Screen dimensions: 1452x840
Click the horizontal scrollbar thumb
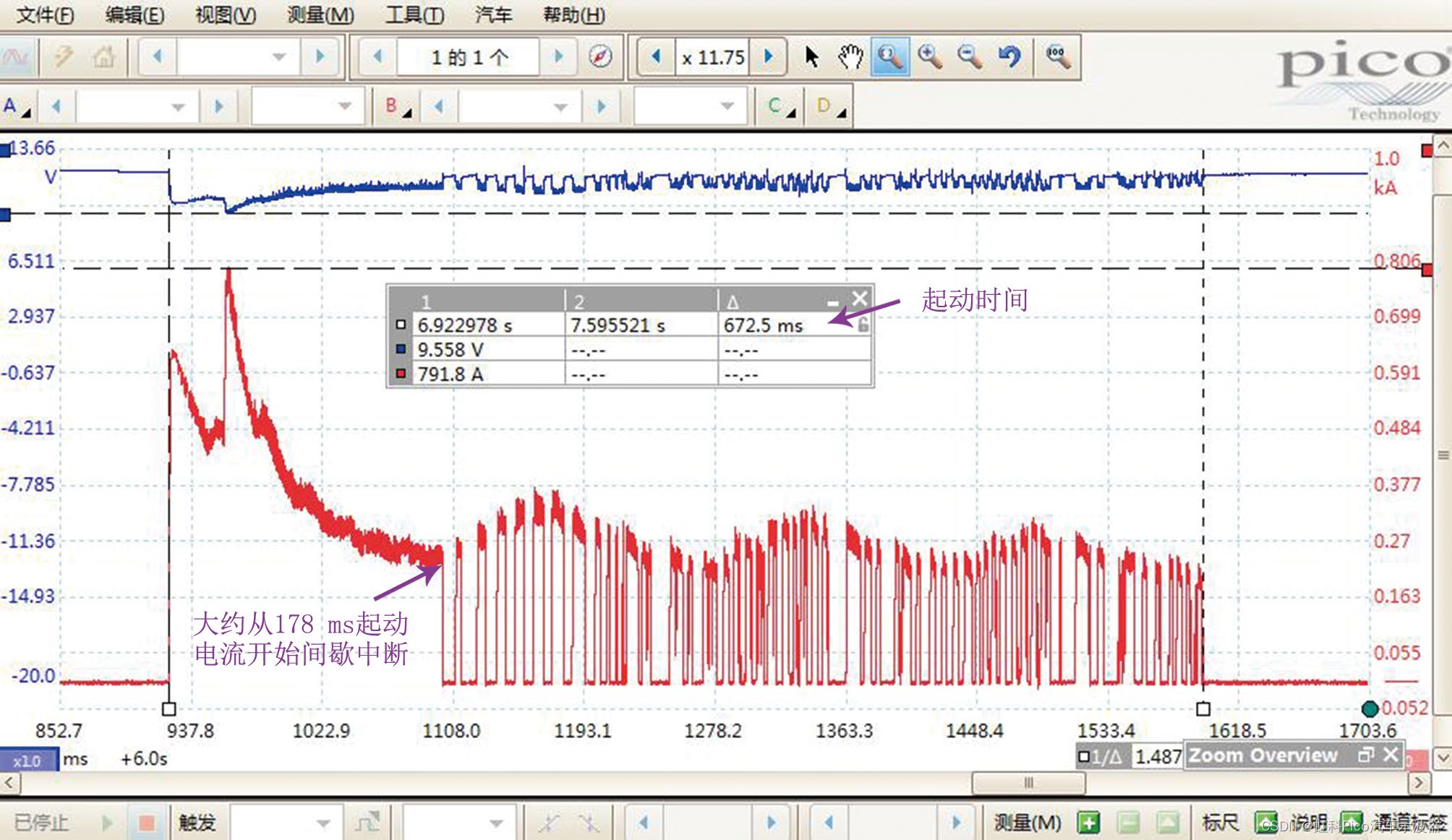point(1028,782)
